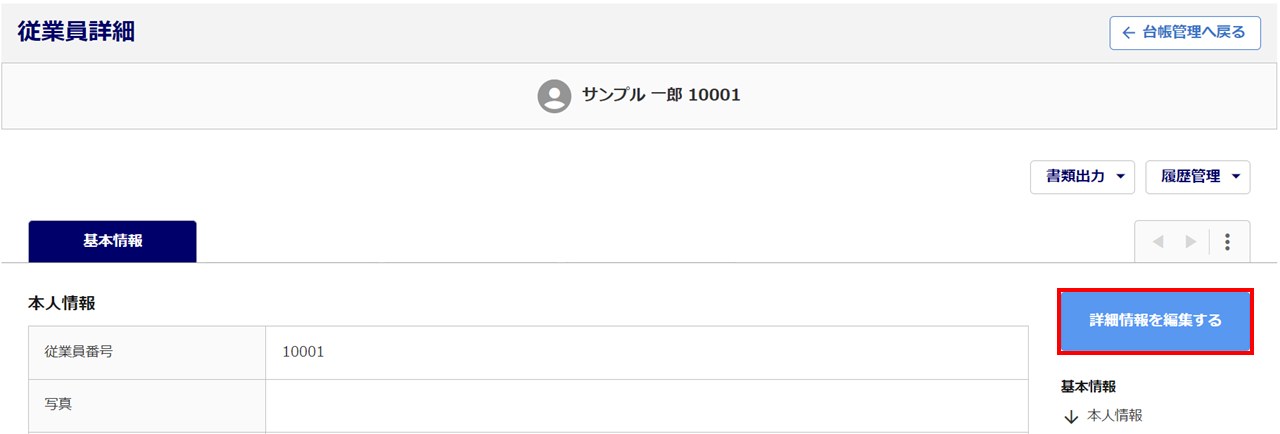Click the 従業員詳細 page title
1280x434 pixels.
76,31
